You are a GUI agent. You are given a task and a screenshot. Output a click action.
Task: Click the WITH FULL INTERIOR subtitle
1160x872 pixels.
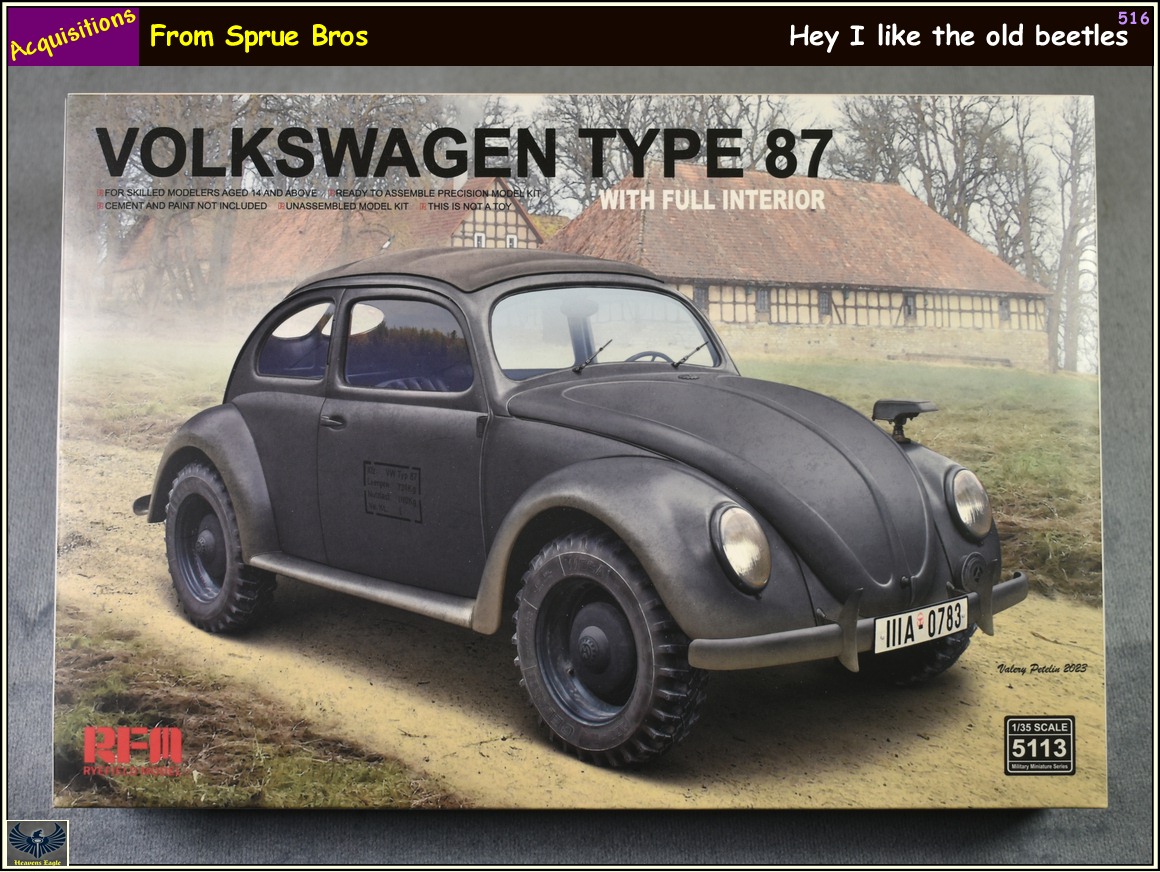pyautogui.click(x=712, y=200)
